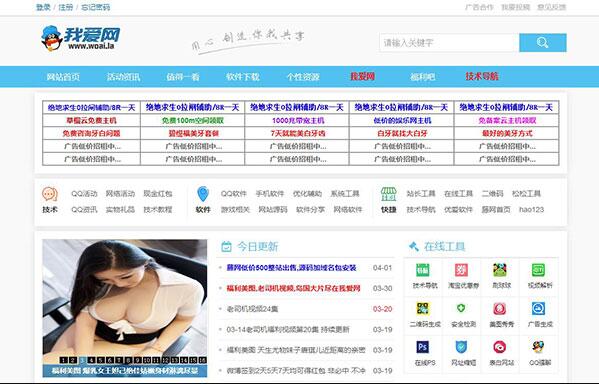
Task: Click the green shield security check icon
Action: (461, 308)
